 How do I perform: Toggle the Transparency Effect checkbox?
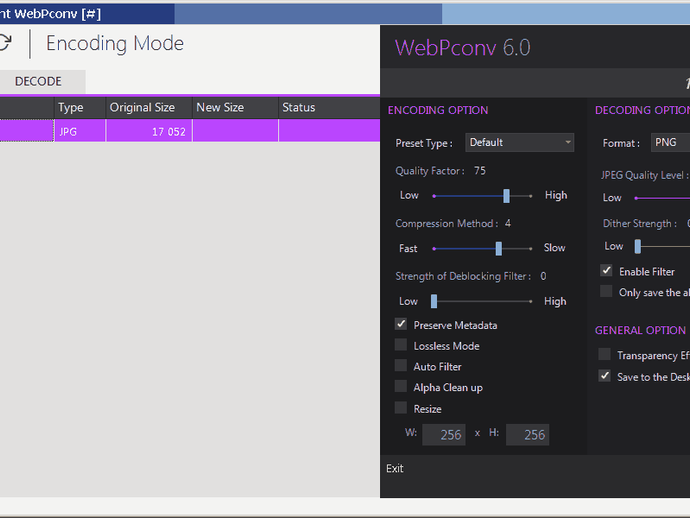click(605, 354)
